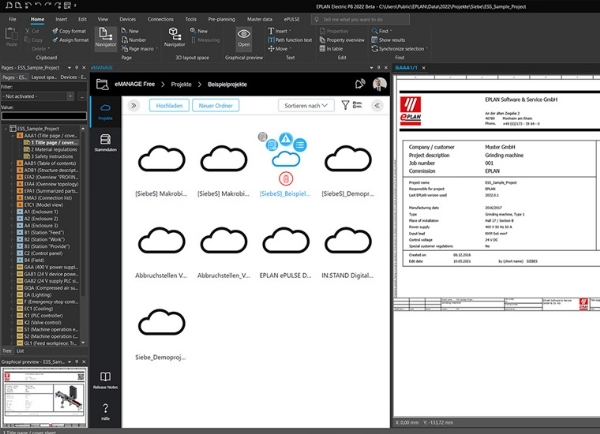Click the Value input field in Pages panel
Image resolution: width=600 pixels, height=434 pixels.
coord(44,116)
